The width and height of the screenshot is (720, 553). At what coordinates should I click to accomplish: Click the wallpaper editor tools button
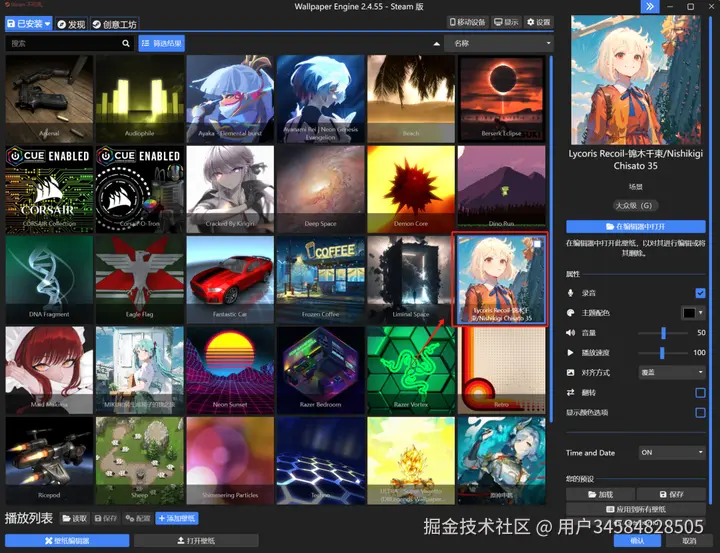(x=67, y=541)
